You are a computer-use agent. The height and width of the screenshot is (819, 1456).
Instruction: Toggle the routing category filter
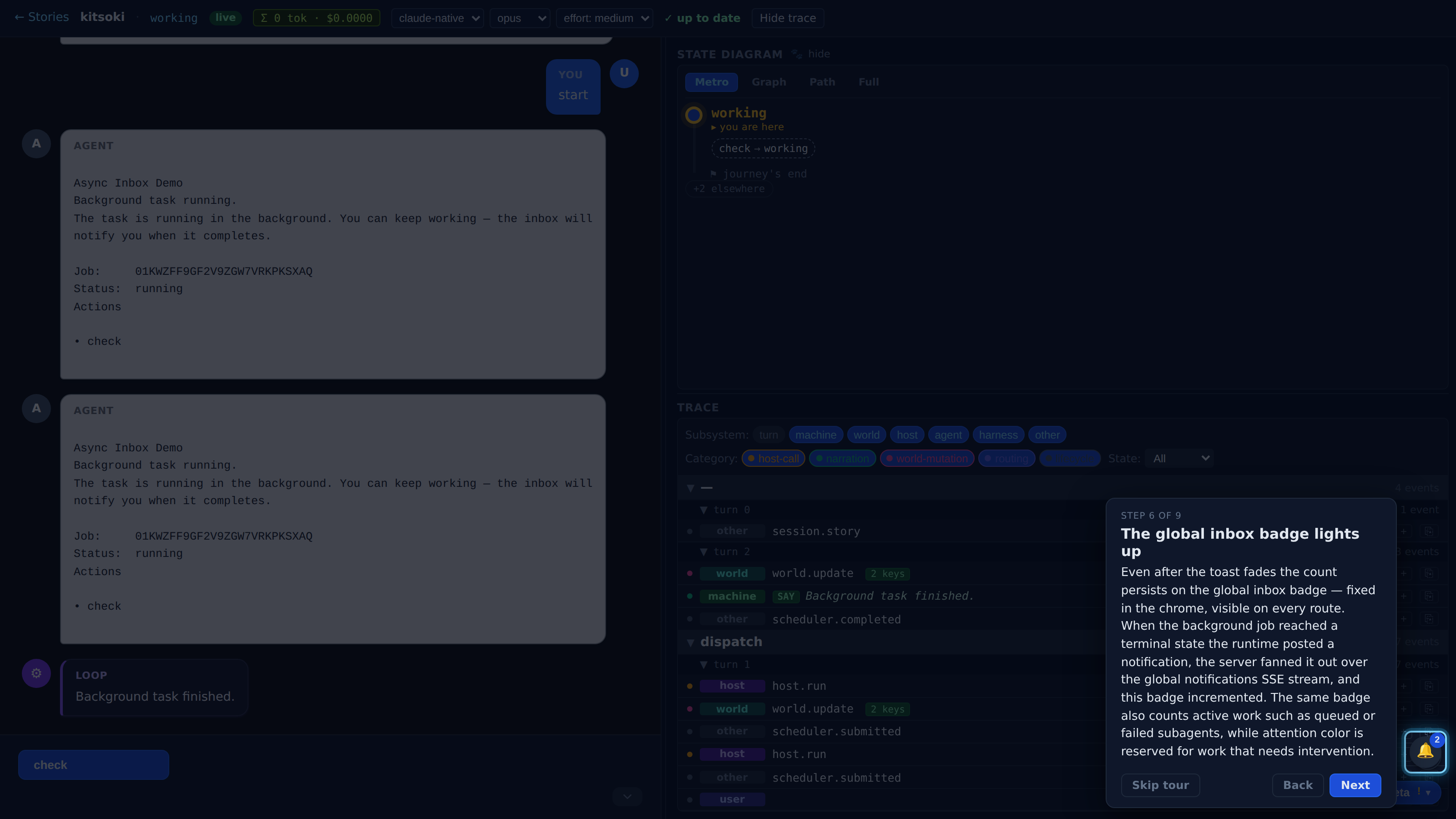click(x=1006, y=458)
